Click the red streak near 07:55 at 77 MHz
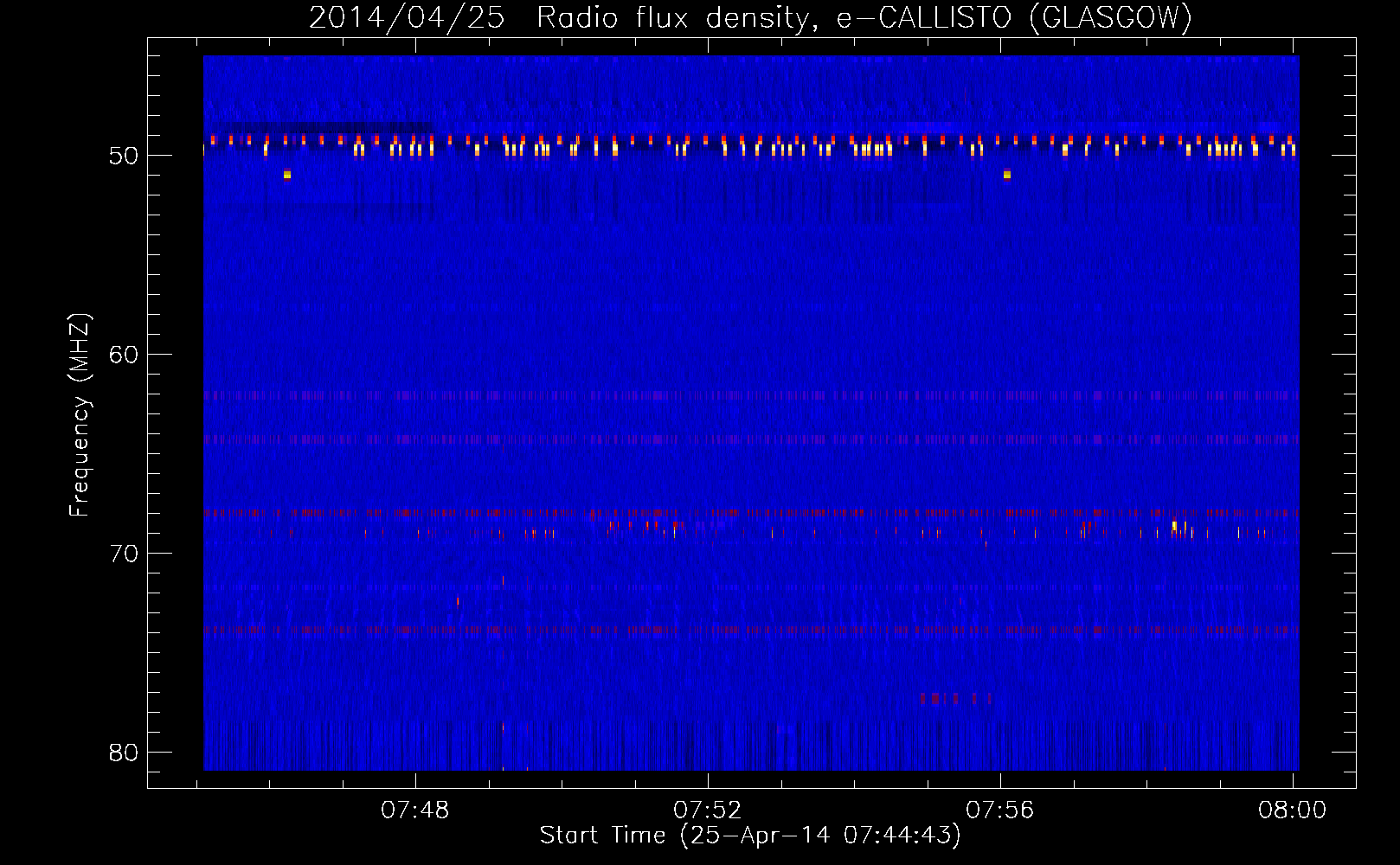The image size is (1400, 865). [955, 698]
